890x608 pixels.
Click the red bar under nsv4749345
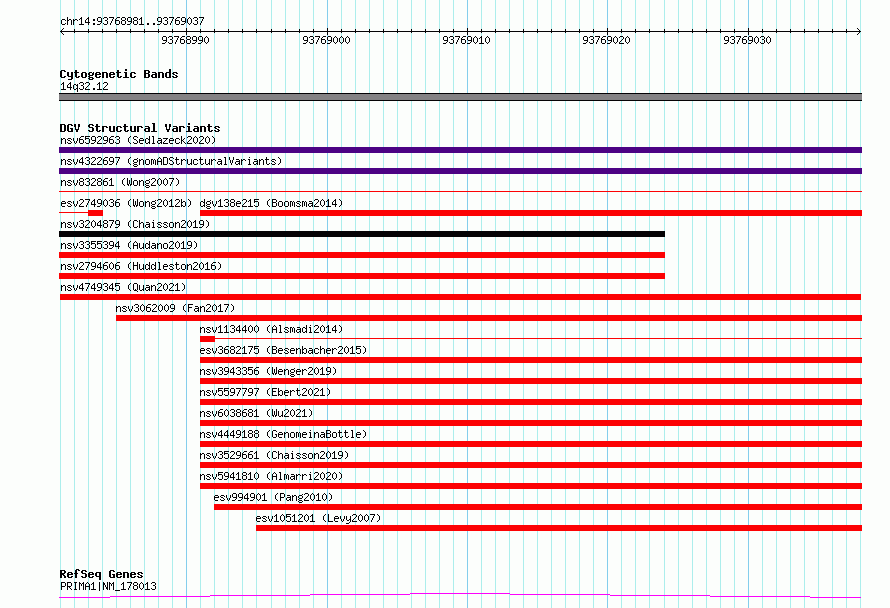click(x=460, y=297)
